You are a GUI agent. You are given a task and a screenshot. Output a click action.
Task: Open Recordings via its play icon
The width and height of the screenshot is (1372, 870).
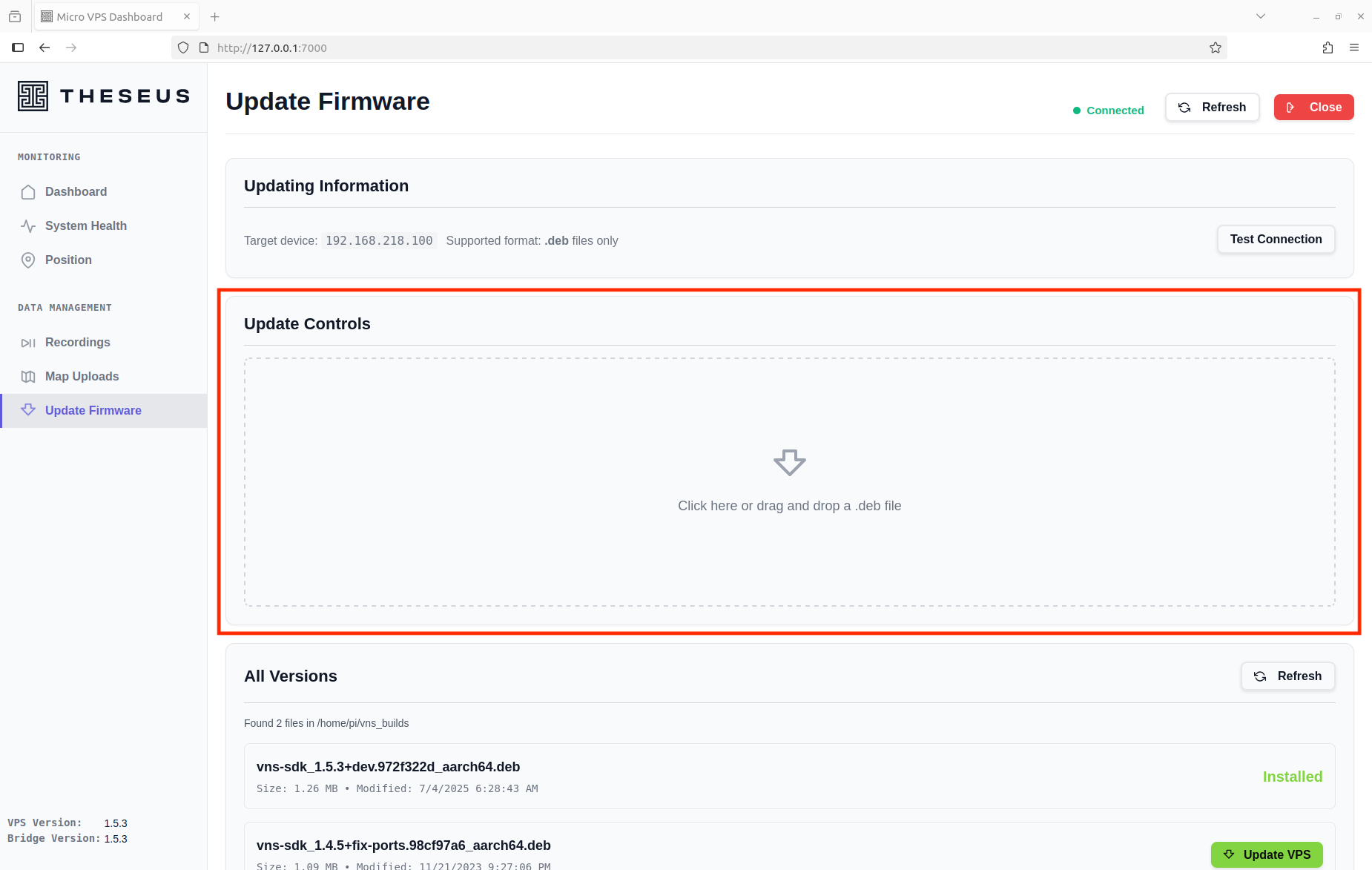click(x=28, y=343)
